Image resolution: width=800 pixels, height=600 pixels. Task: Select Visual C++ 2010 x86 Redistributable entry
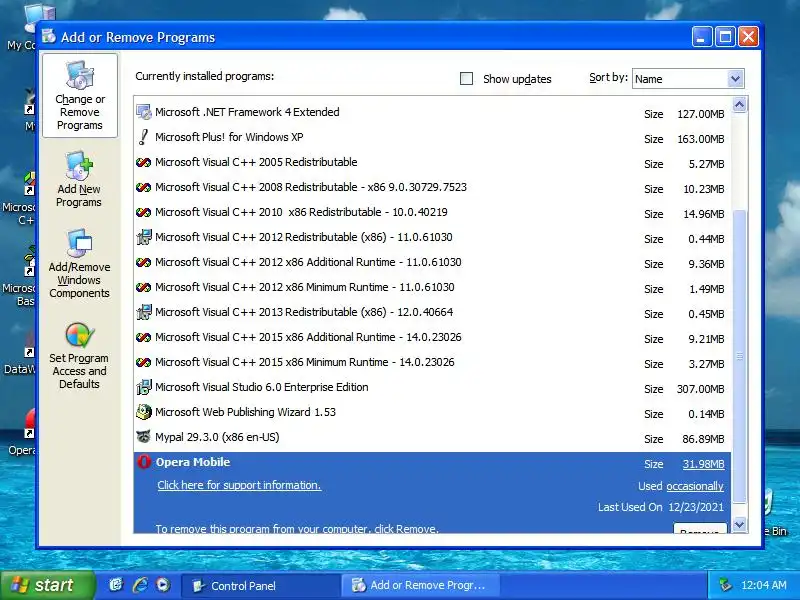pyautogui.click(x=432, y=212)
